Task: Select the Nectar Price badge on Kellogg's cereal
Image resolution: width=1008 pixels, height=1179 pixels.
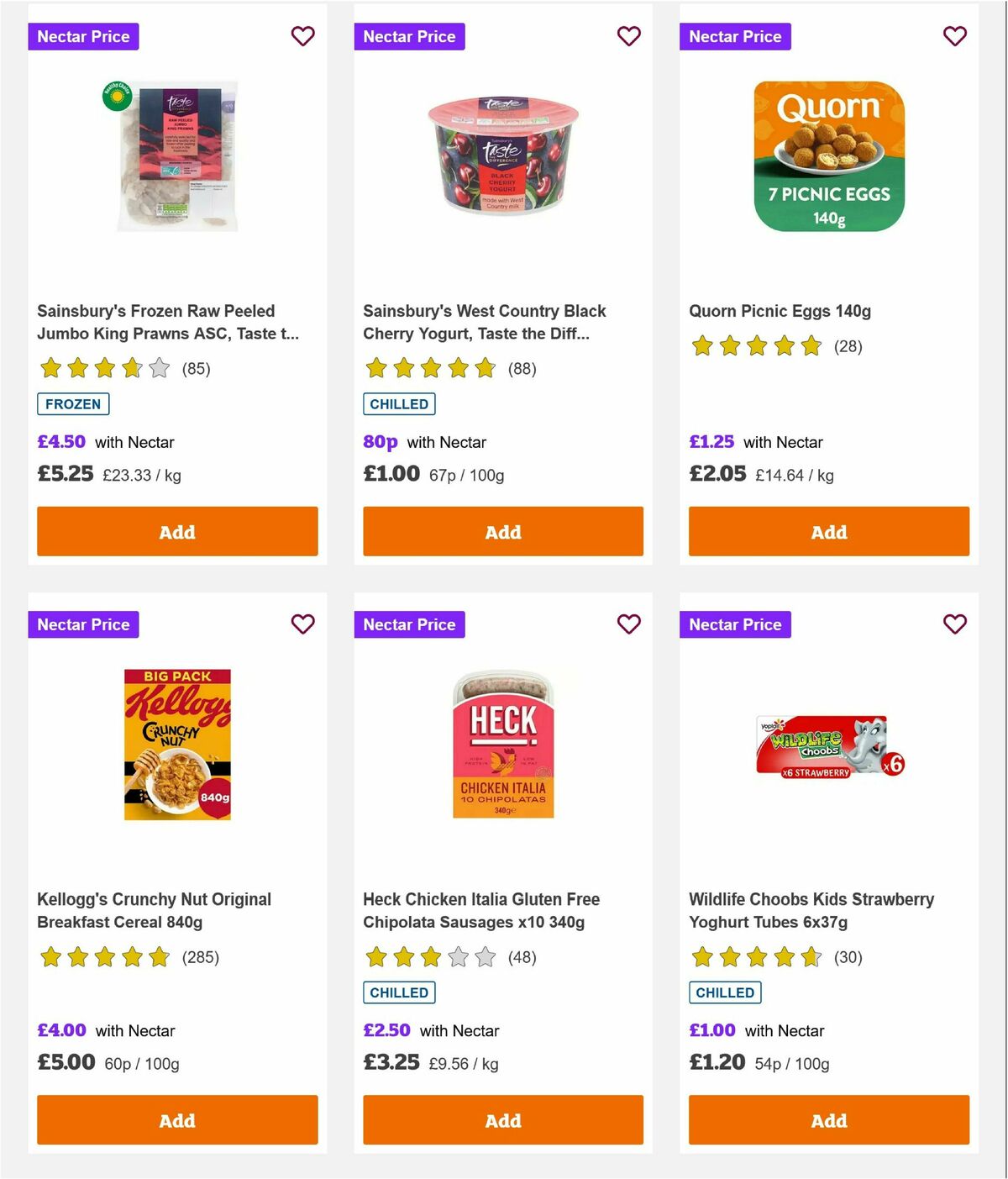Action: pyautogui.click(x=83, y=624)
